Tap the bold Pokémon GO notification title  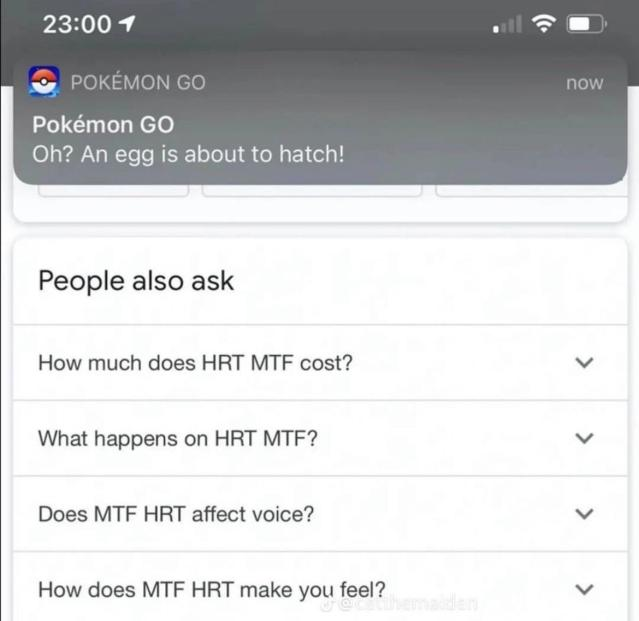103,126
